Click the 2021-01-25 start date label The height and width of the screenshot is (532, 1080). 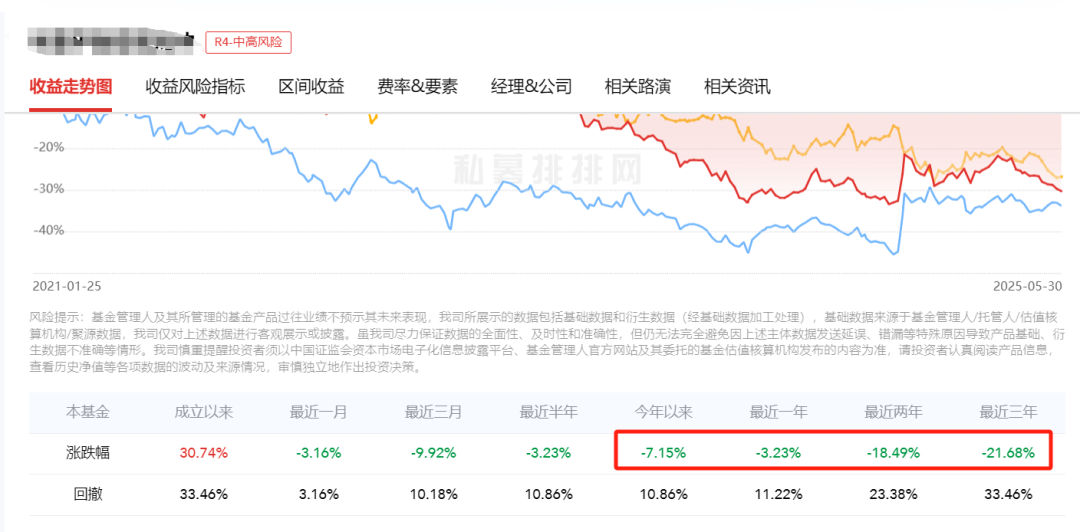pyautogui.click(x=66, y=285)
